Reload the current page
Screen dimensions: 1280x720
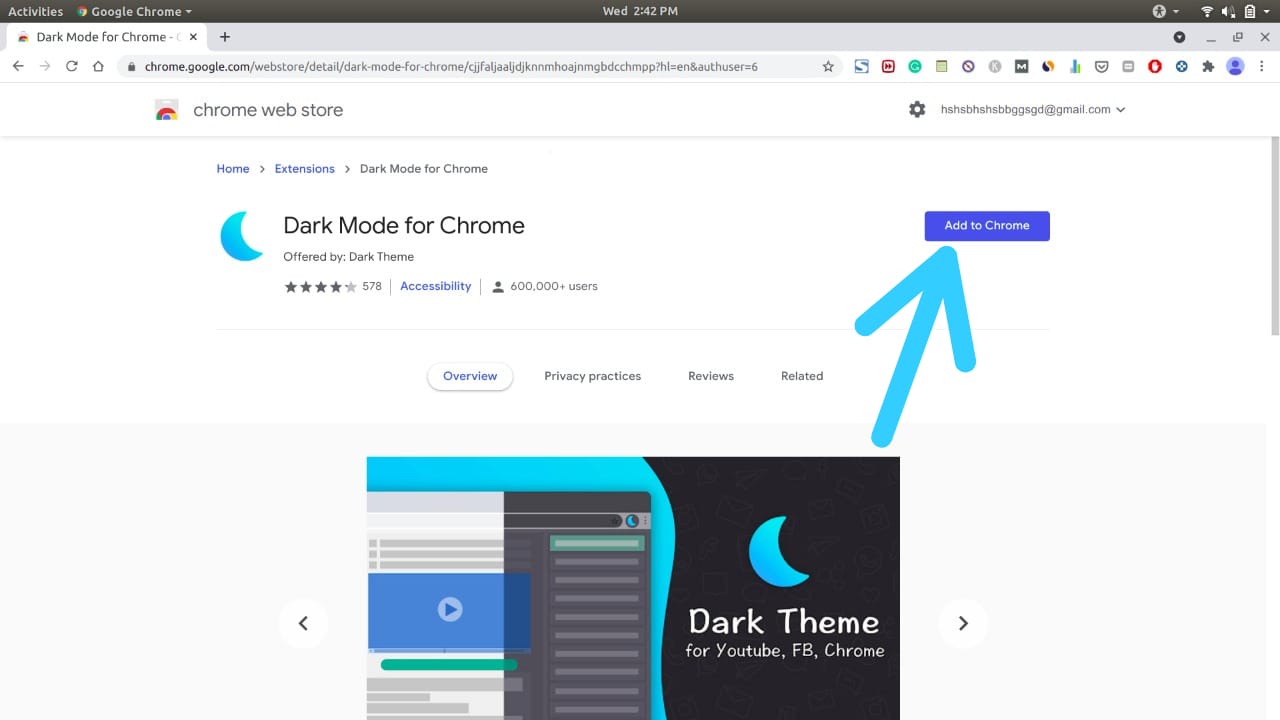(71, 66)
